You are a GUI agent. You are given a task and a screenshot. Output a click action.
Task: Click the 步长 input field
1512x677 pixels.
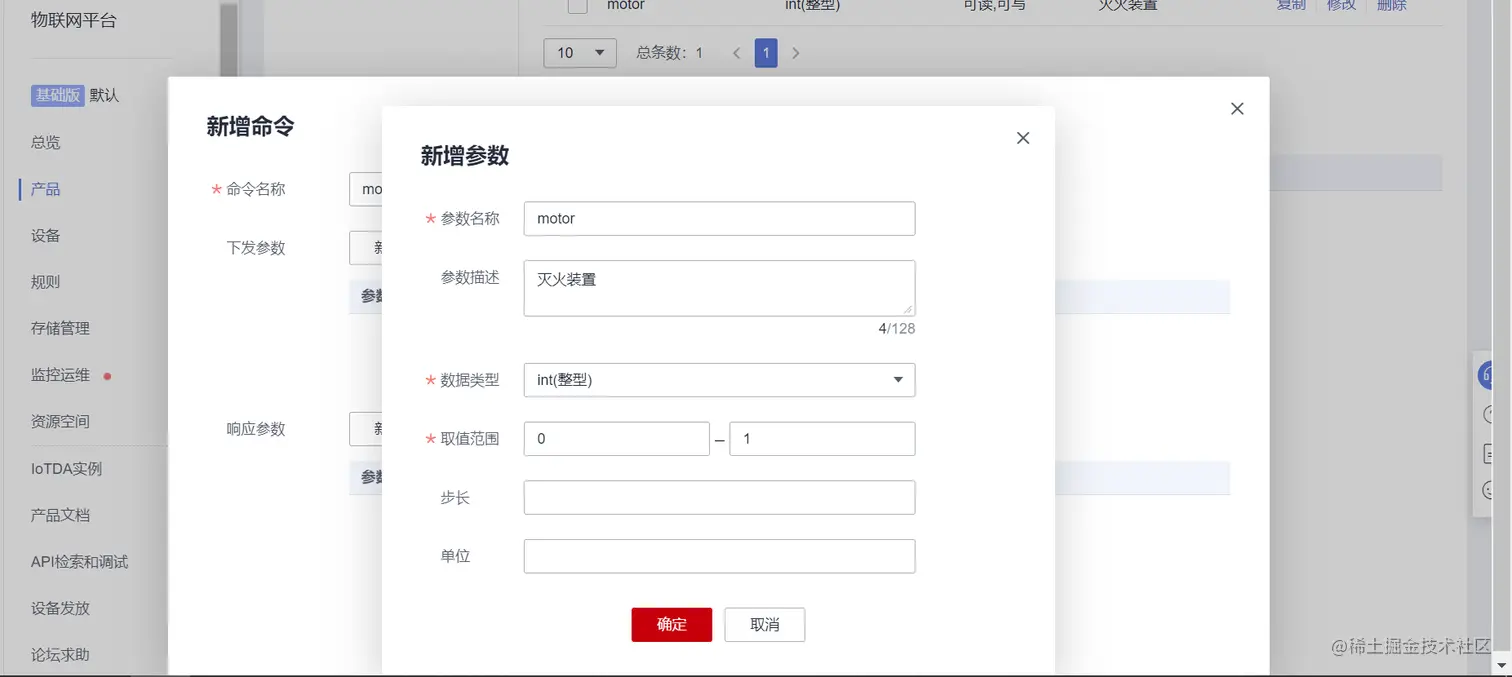click(x=719, y=497)
